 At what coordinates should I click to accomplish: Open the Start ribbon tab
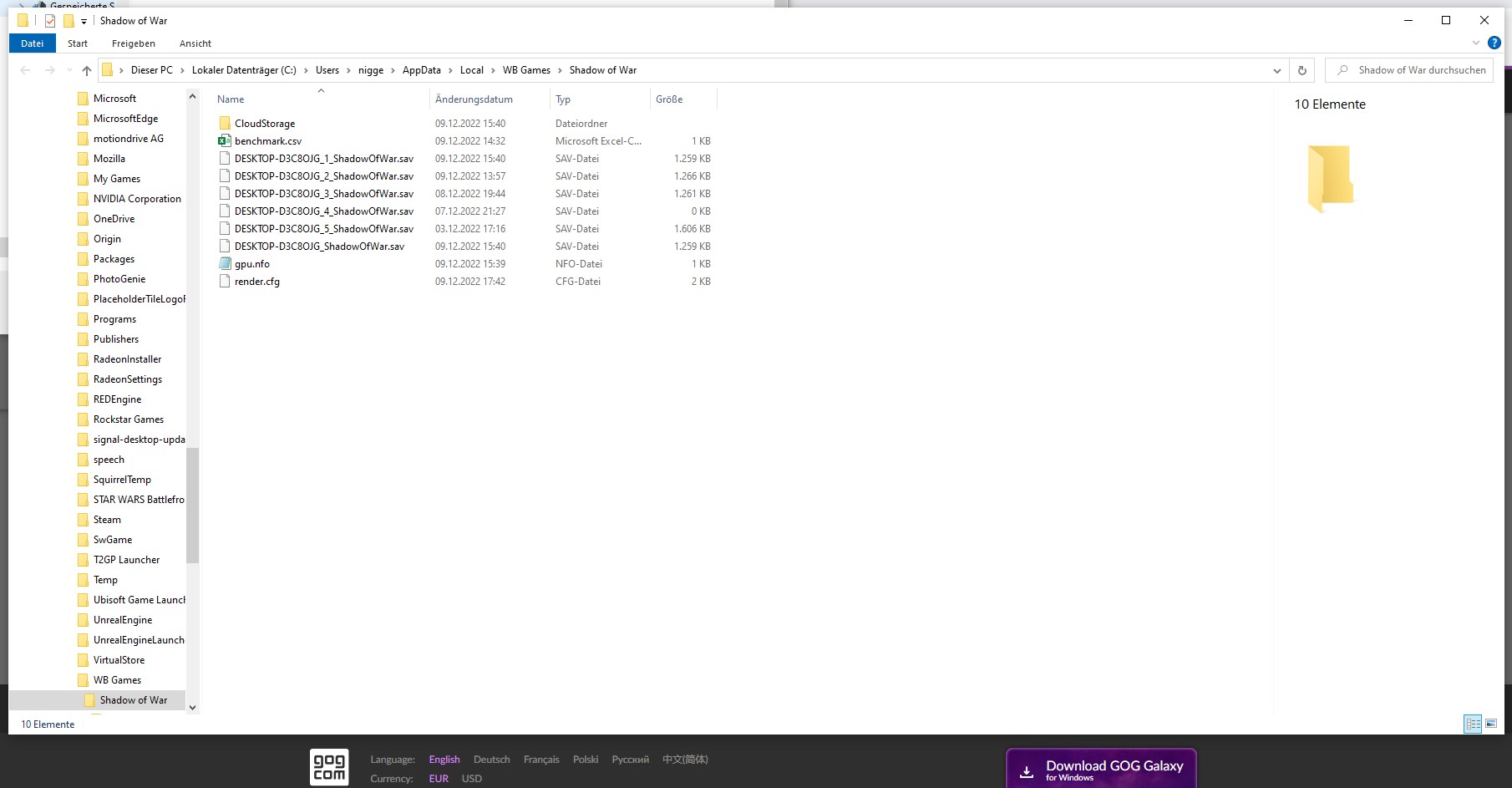(78, 43)
